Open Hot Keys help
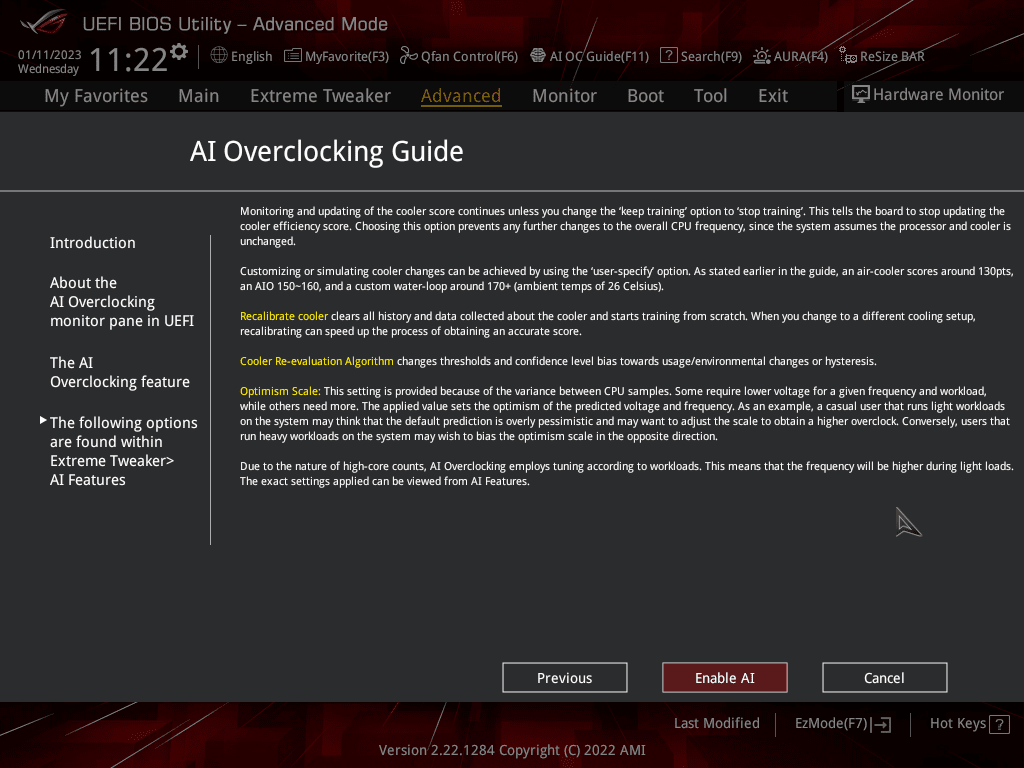The height and width of the screenshot is (768, 1024). click(969, 724)
